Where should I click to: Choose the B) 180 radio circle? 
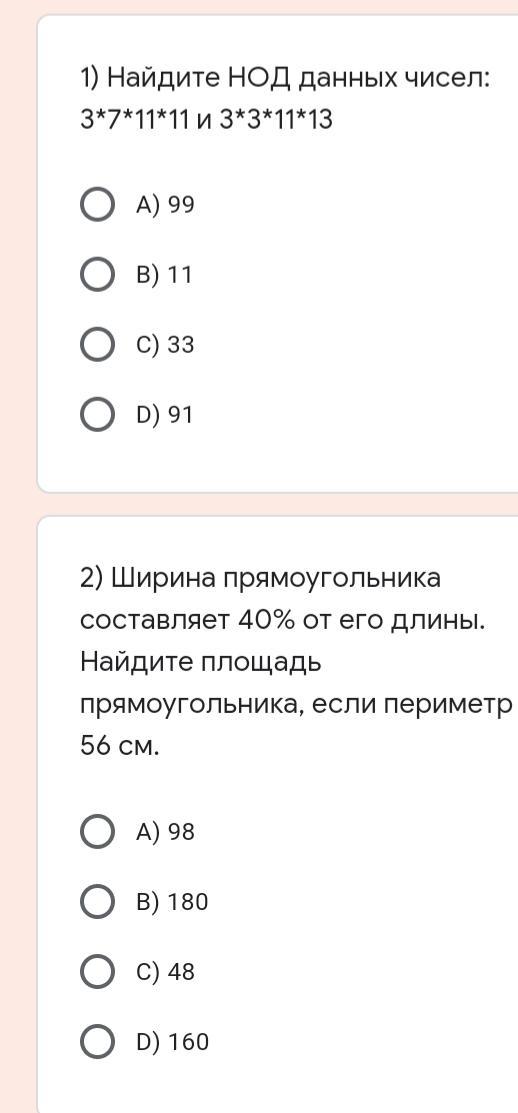pos(97,902)
